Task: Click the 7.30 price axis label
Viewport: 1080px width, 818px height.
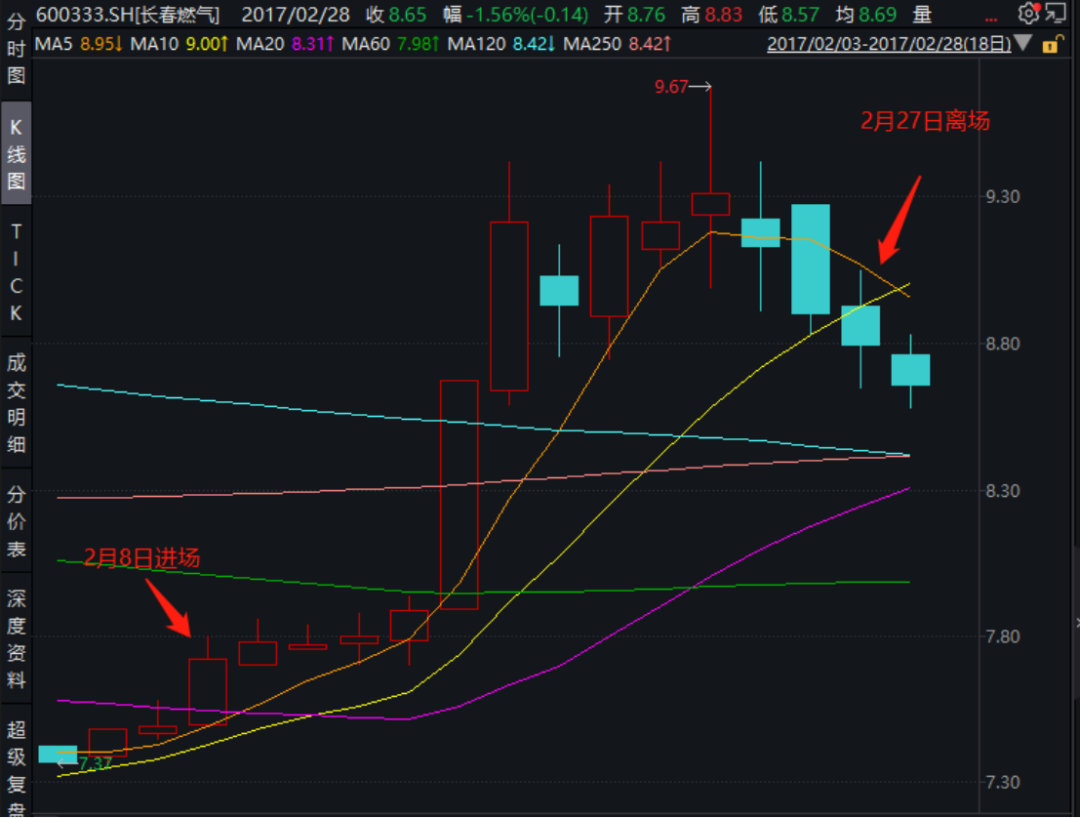Action: (x=1002, y=783)
